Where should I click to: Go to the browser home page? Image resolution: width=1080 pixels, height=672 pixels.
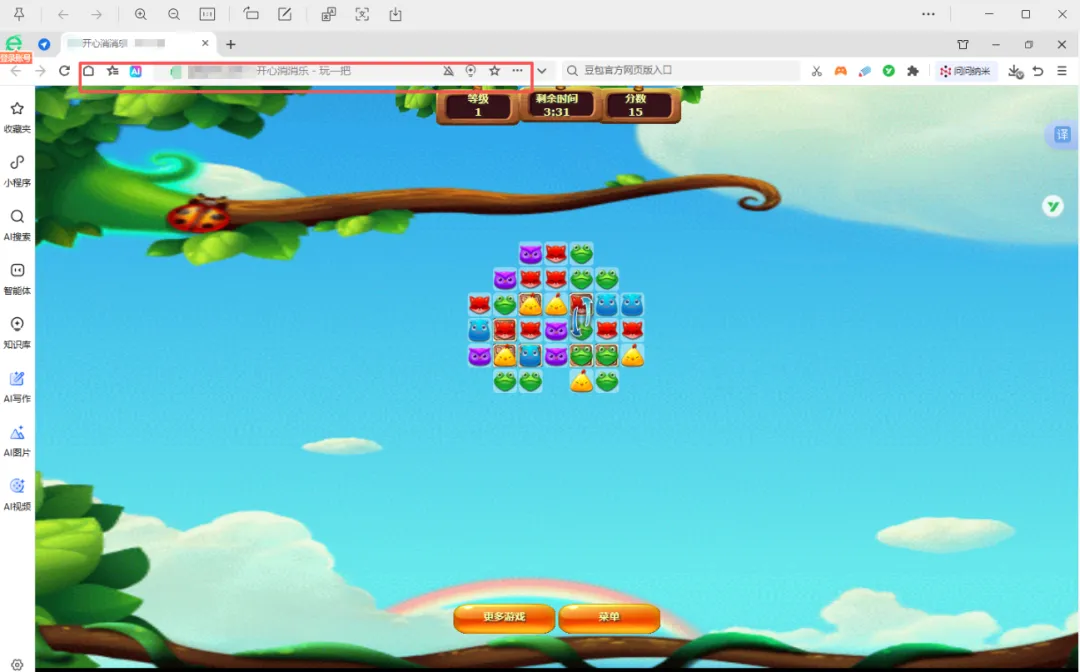(x=89, y=71)
